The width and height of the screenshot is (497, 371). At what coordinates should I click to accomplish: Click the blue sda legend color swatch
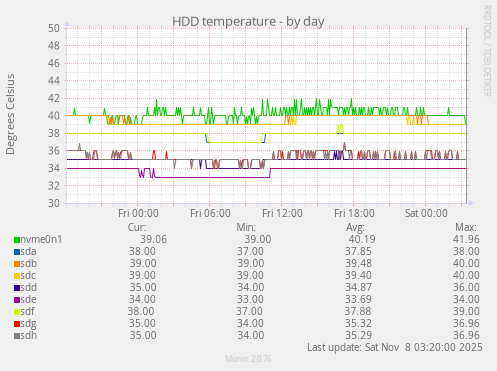tap(17, 252)
